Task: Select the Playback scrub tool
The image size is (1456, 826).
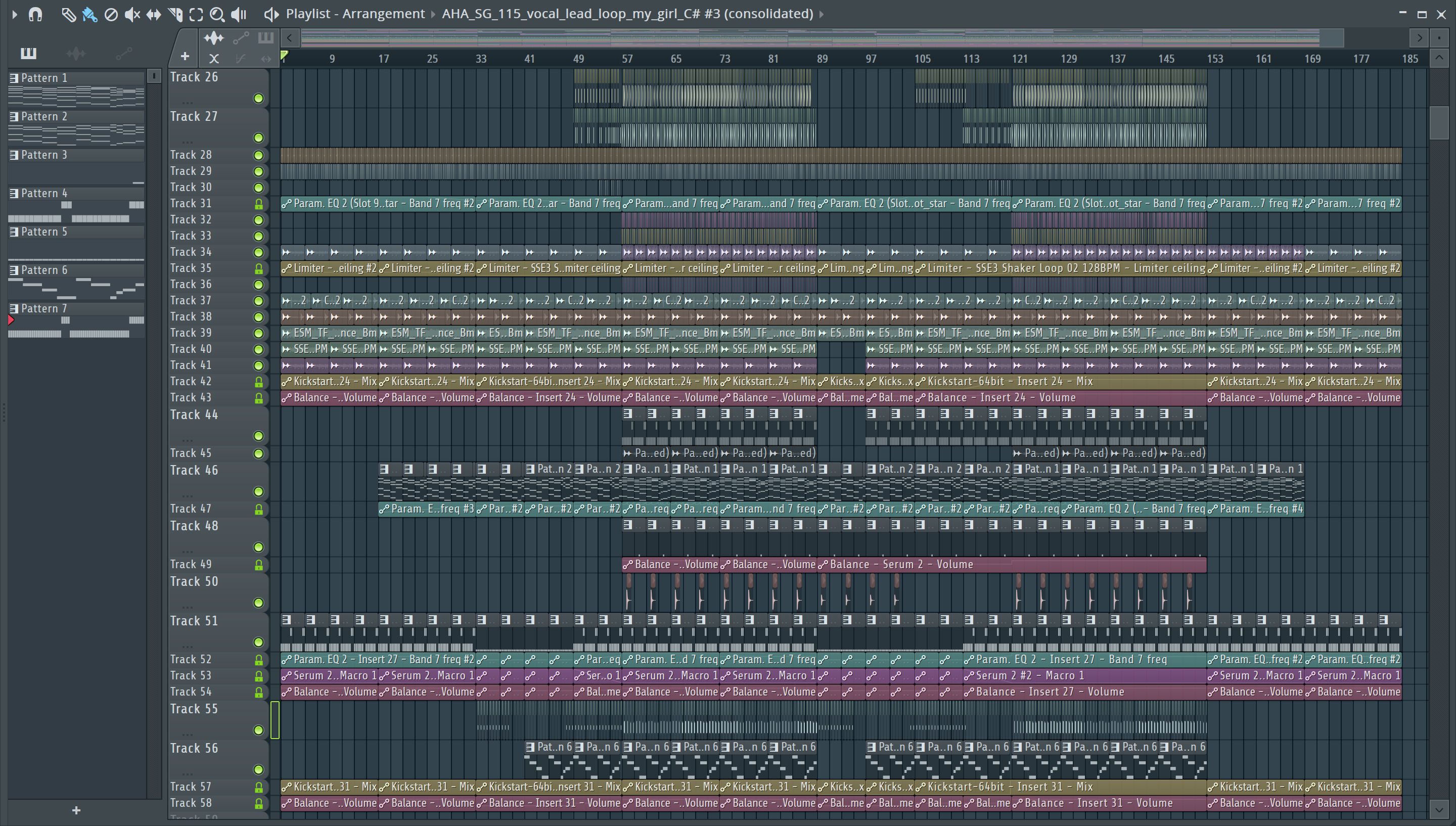Action: coord(239,14)
